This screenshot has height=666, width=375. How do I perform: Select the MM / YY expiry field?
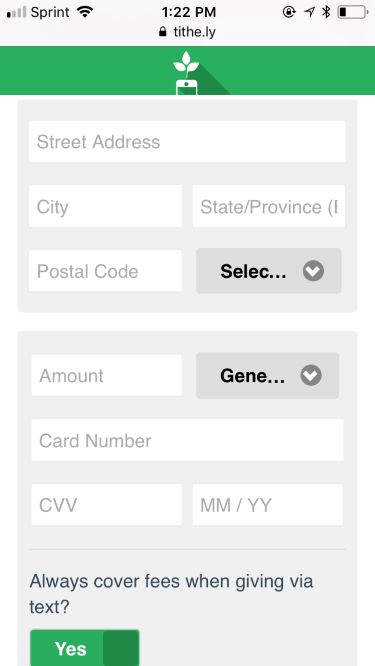(x=267, y=505)
